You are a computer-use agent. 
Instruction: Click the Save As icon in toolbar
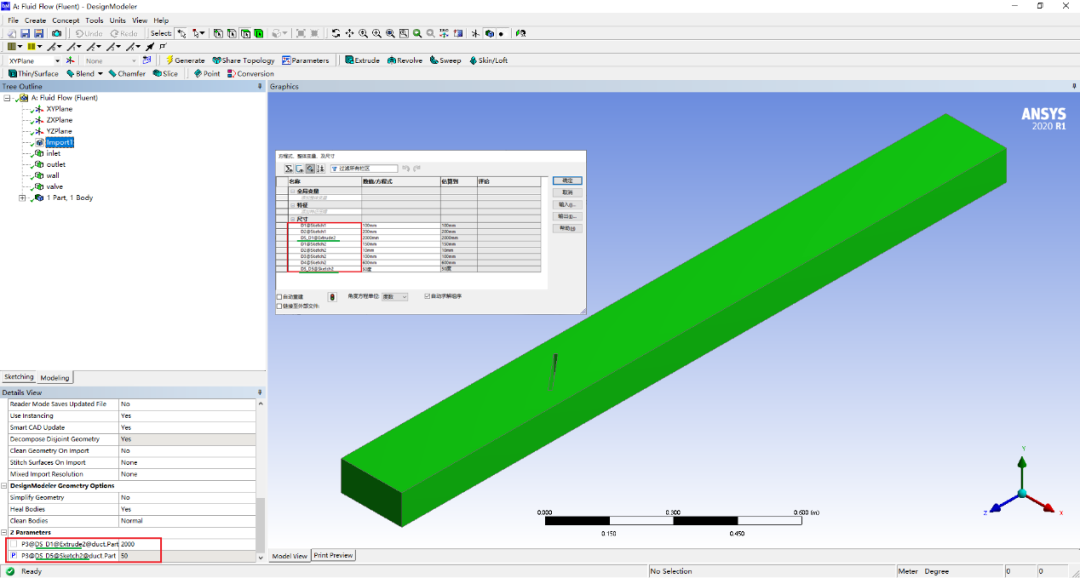tap(39, 33)
